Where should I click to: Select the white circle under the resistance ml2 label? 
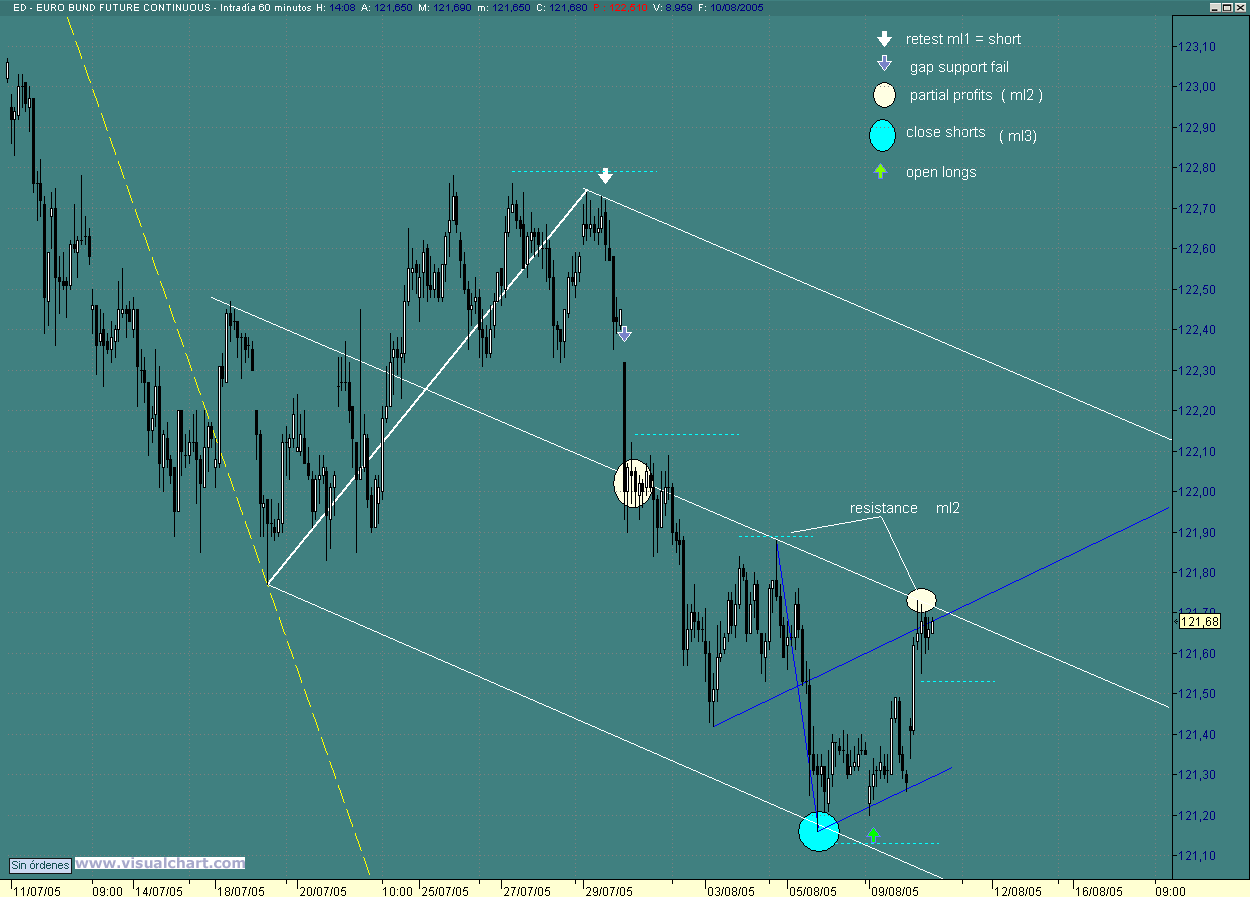(922, 600)
